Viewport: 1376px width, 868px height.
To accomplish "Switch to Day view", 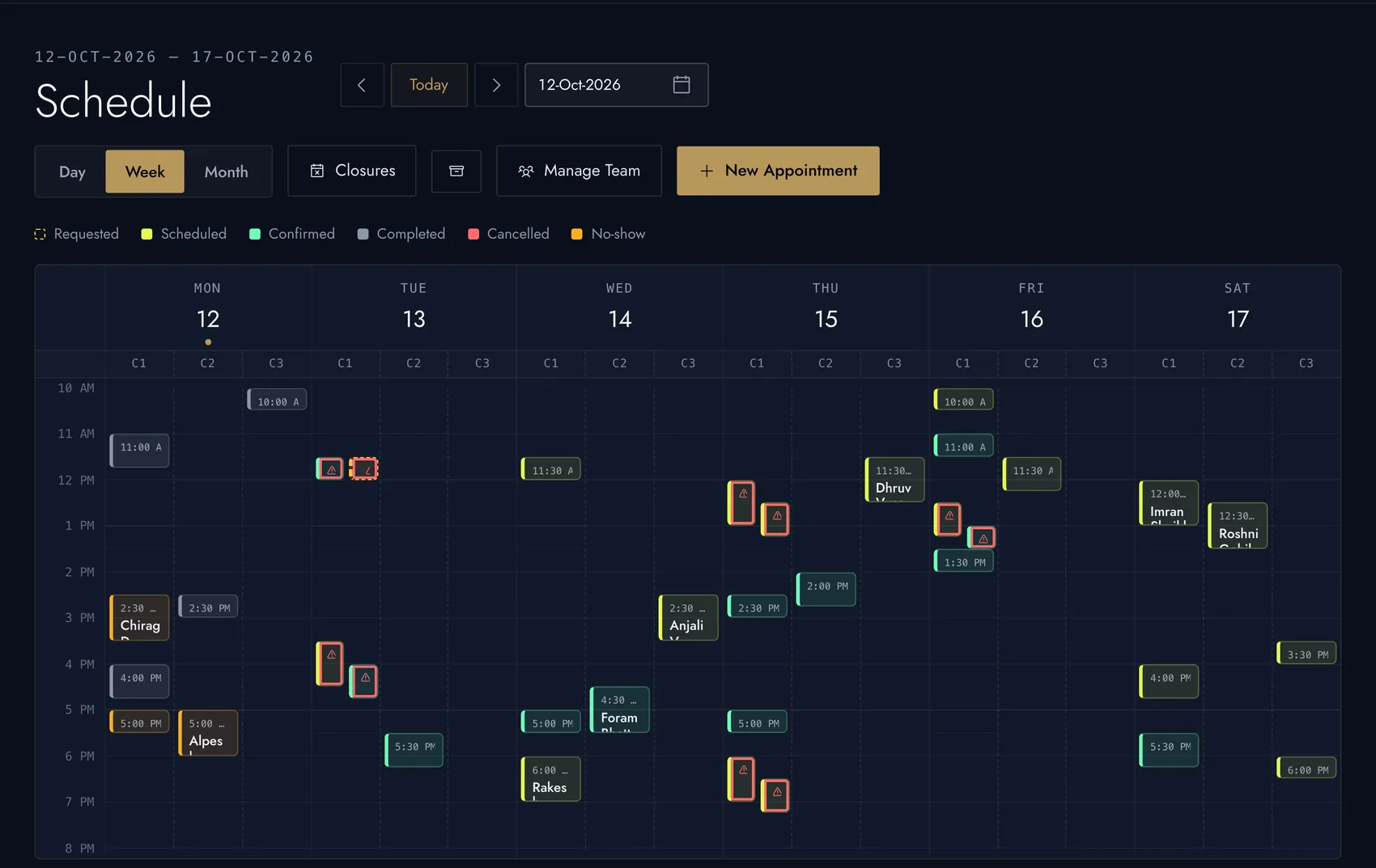I will click(72, 171).
